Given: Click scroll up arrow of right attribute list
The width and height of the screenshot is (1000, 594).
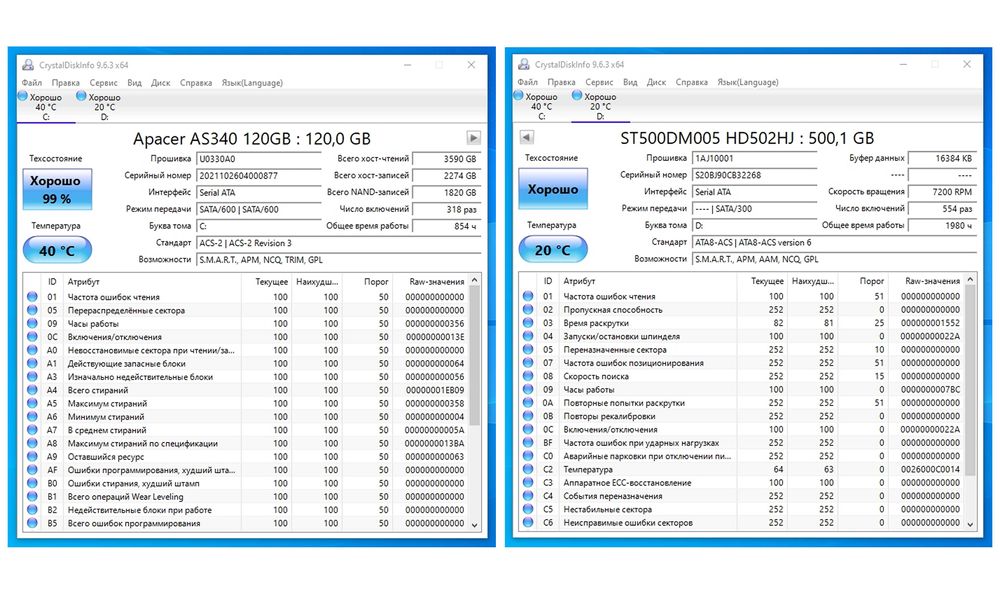Looking at the screenshot, I should [x=970, y=279].
